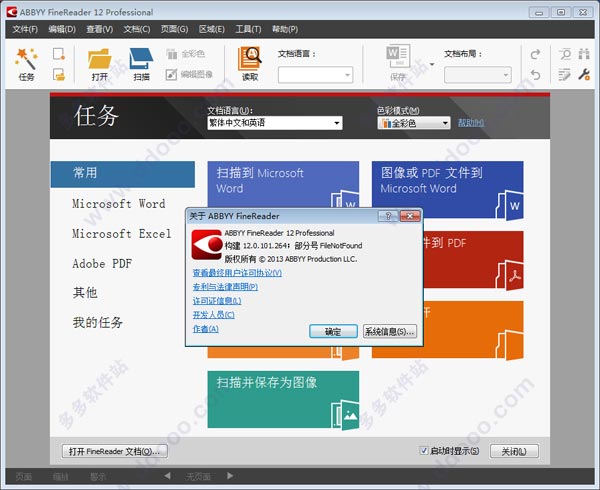600x490 pixels.
Task: Click the red PDF task tile
Action: pyautogui.click(x=473, y=260)
